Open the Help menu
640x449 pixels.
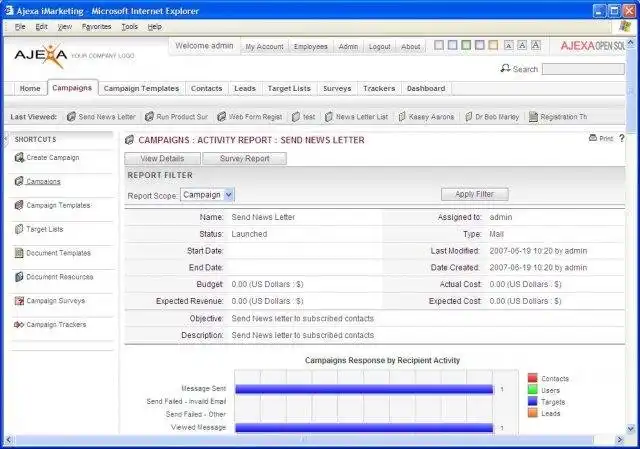point(155,27)
